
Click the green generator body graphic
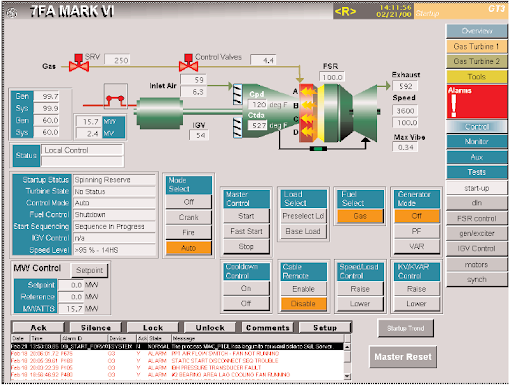160,113
